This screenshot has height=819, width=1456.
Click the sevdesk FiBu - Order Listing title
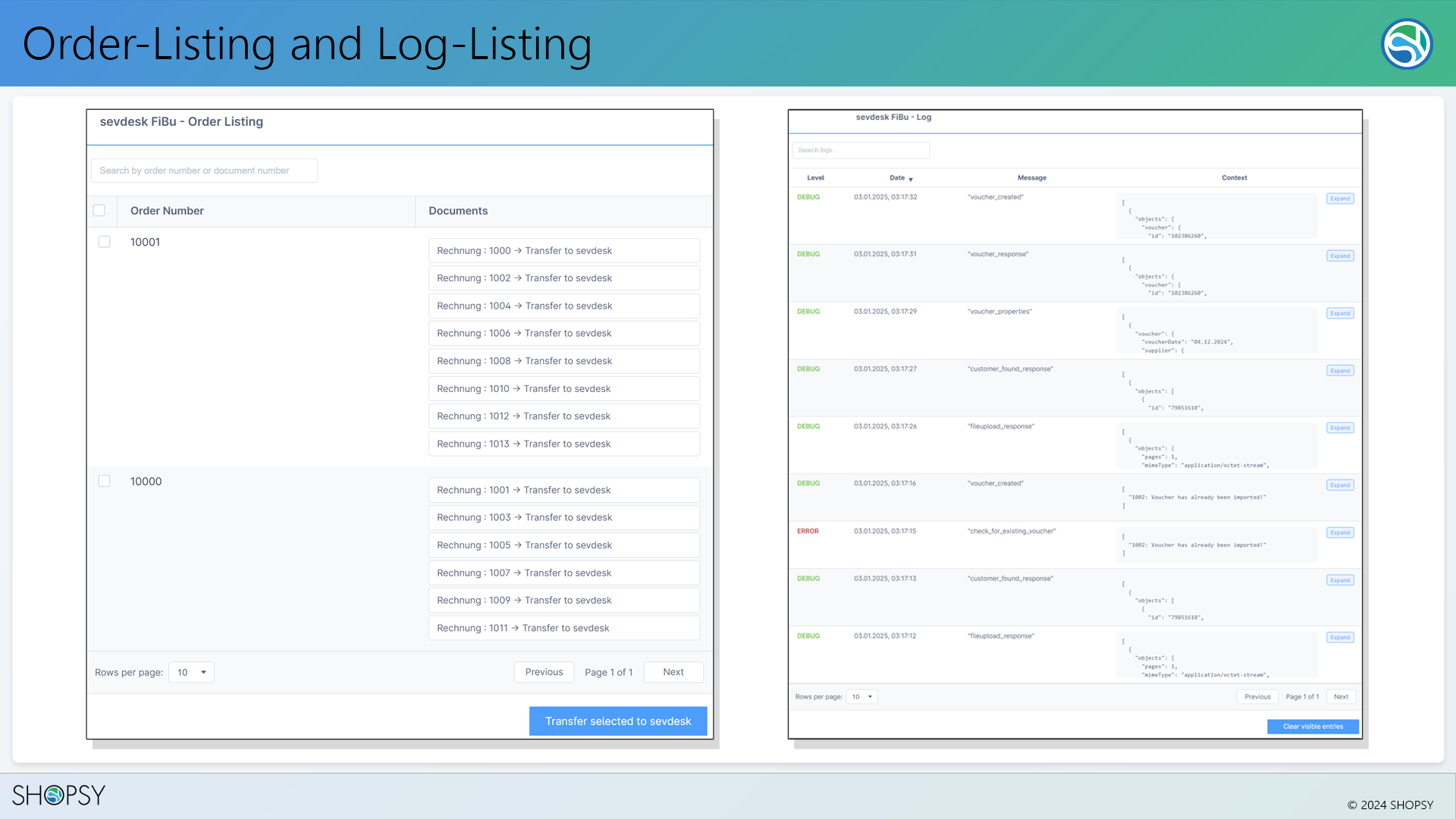181,121
